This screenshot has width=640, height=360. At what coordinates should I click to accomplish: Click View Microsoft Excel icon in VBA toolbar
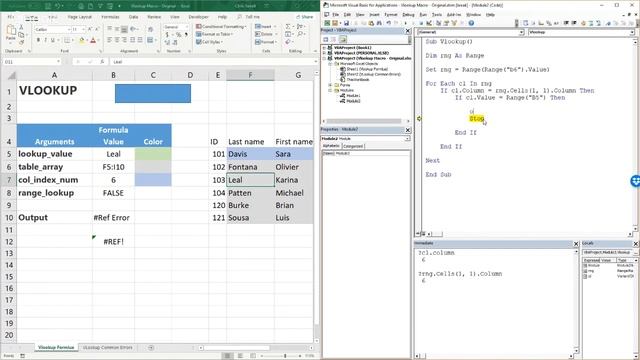coord(327,23)
